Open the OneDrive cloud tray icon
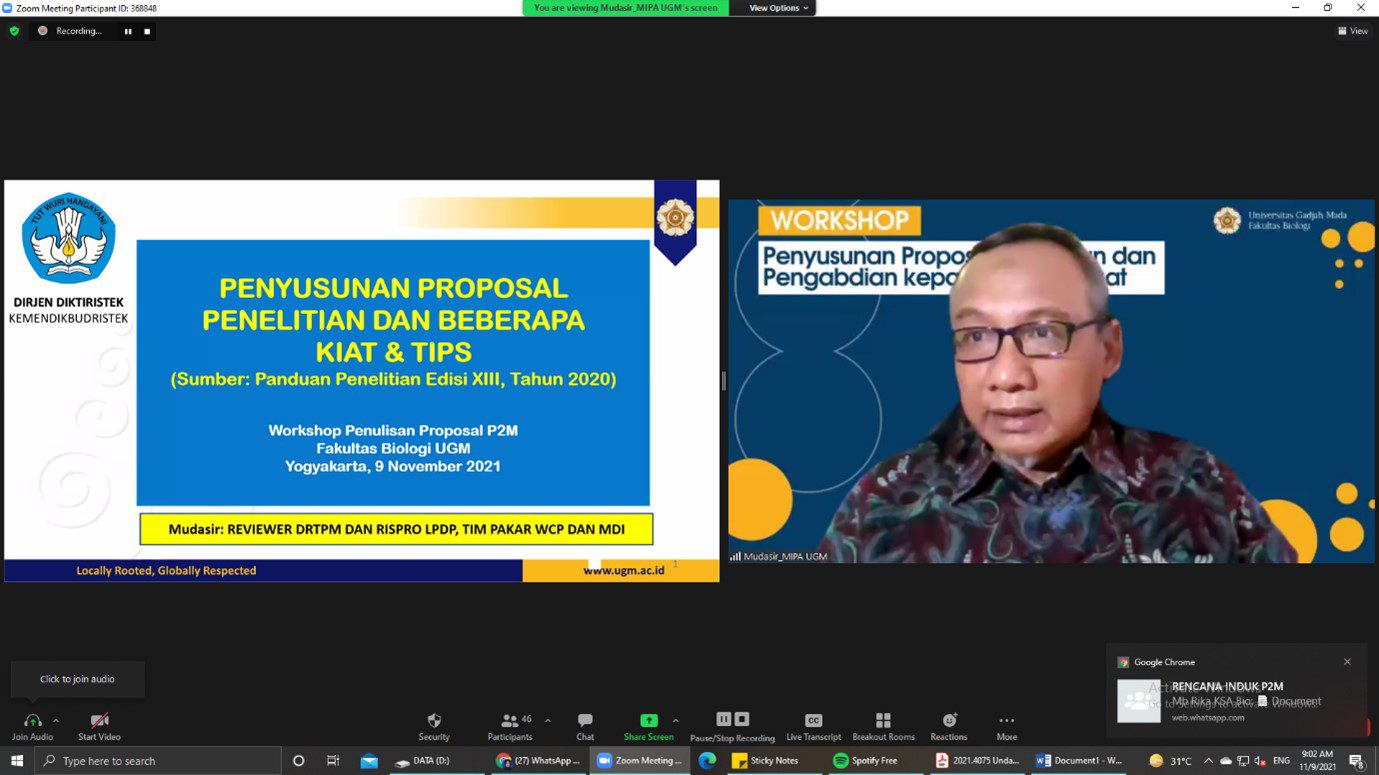Screen dimensions: 1379x775 click(x=1226, y=761)
